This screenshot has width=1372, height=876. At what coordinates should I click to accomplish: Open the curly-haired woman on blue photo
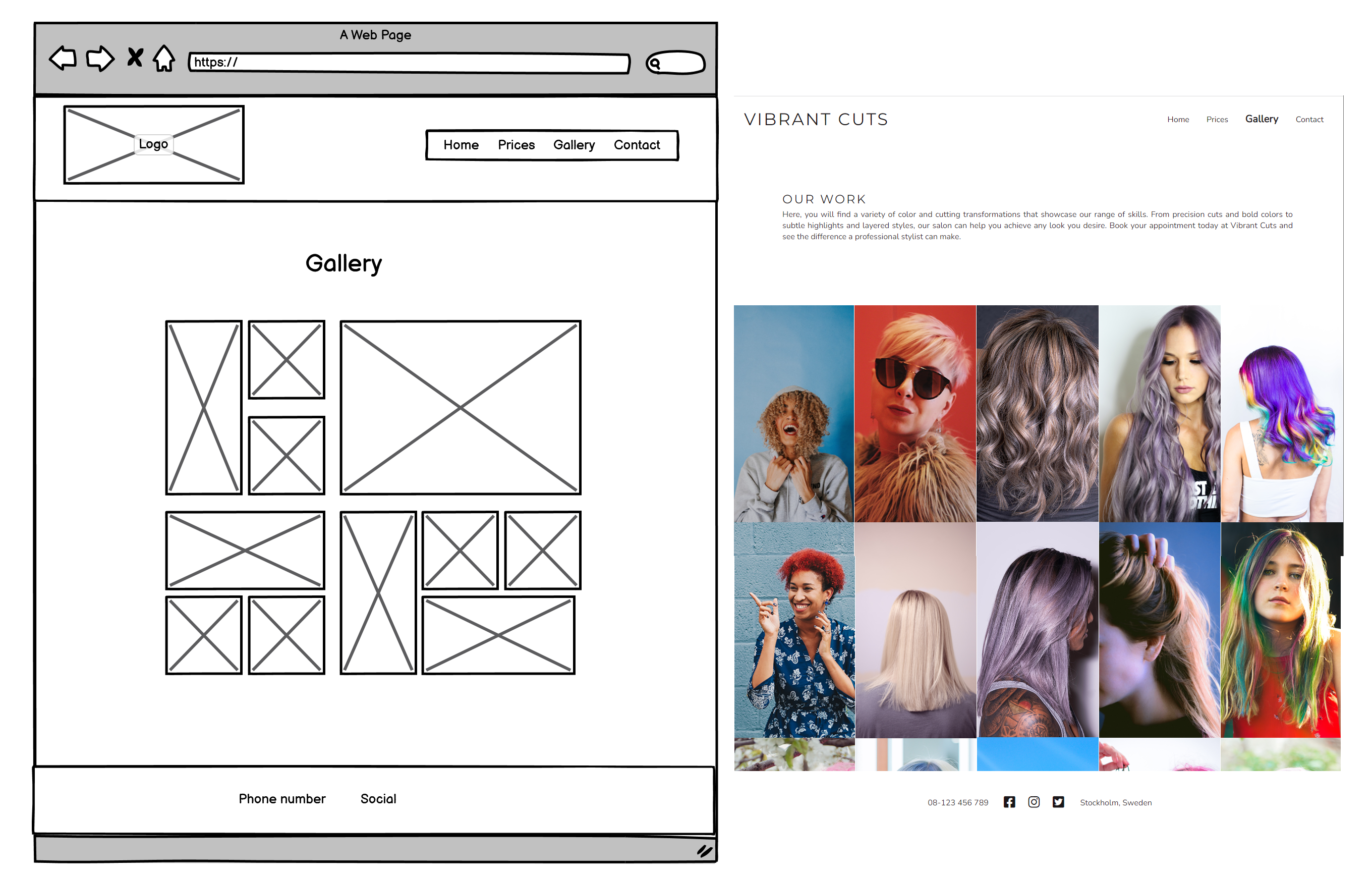(793, 414)
